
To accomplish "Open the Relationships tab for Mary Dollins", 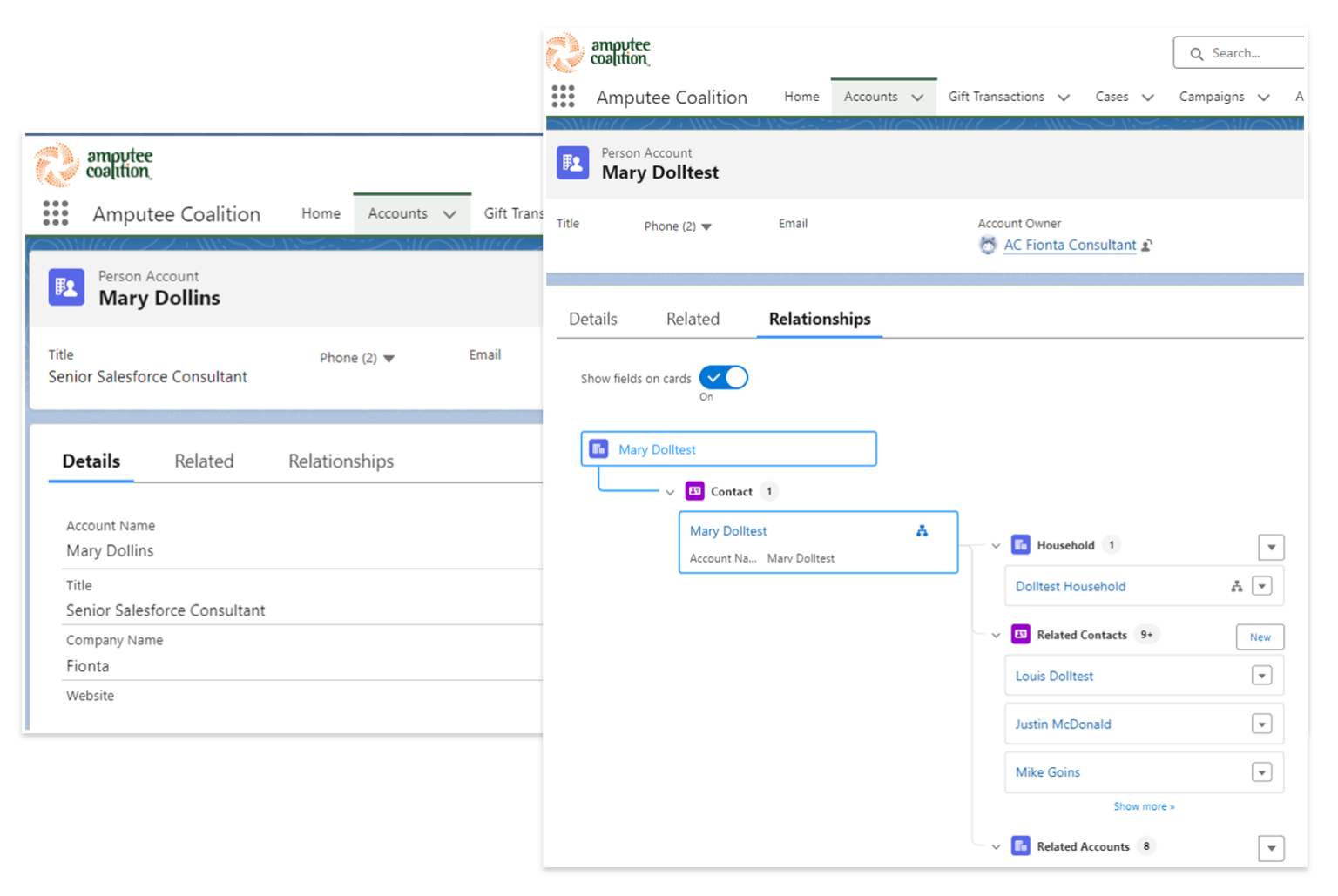I will pyautogui.click(x=341, y=461).
